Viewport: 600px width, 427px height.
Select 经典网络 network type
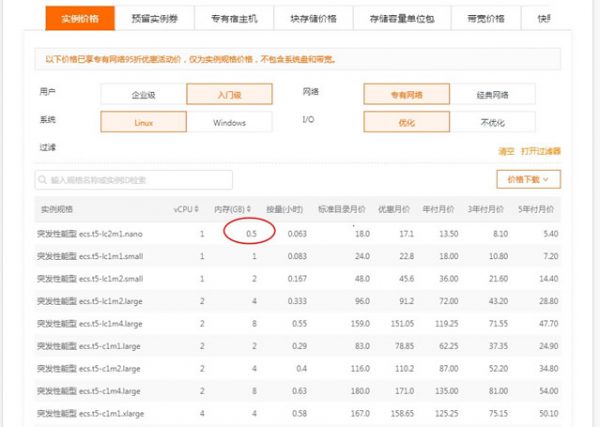(492, 94)
